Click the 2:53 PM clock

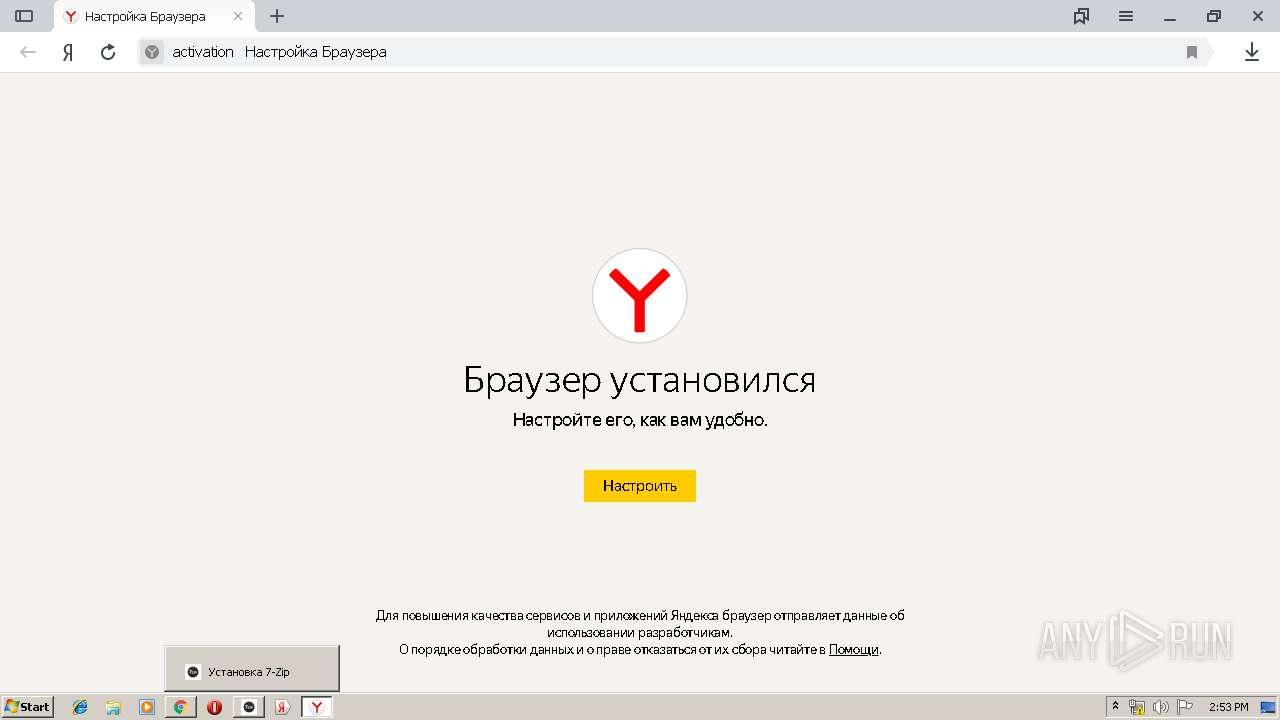[x=1228, y=707]
